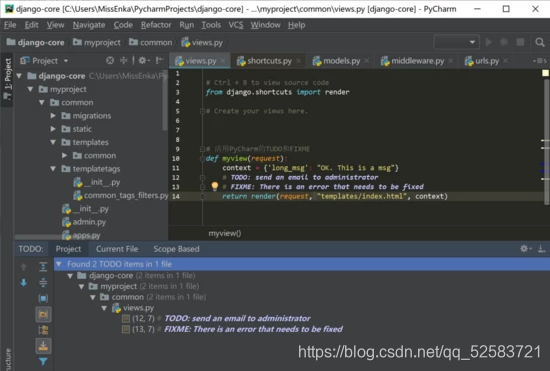Close the models.py editor tab

tap(367, 61)
